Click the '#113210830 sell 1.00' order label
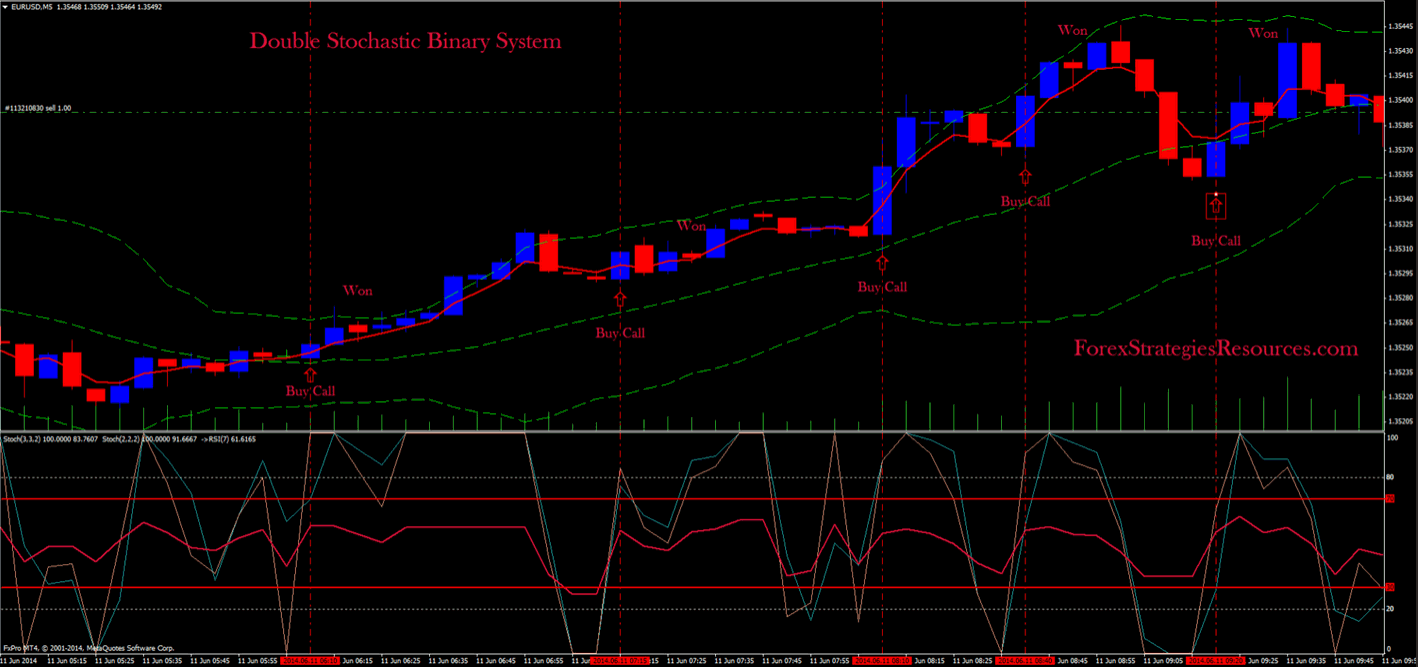The image size is (1418, 667). click(37, 108)
